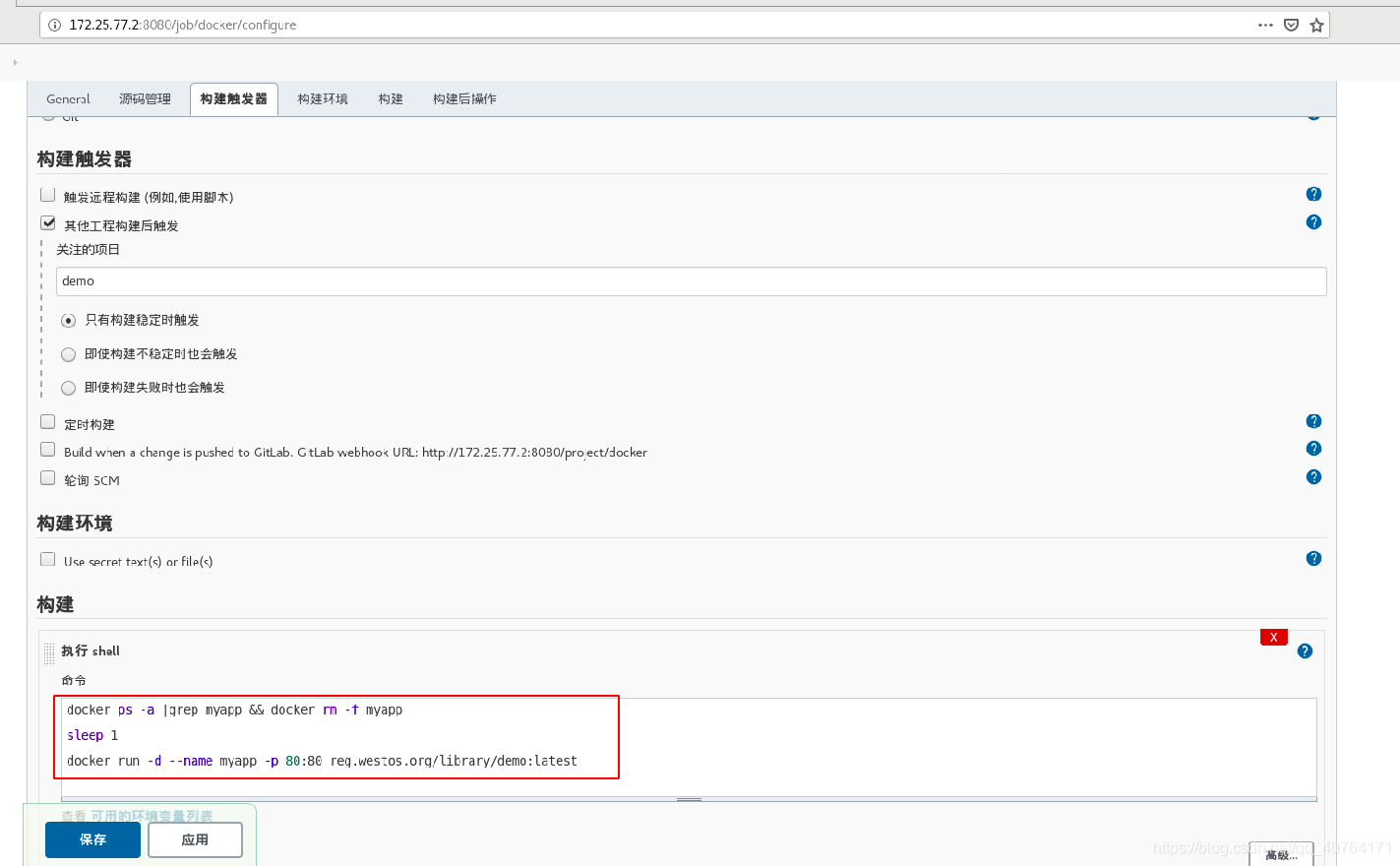Open help for Use secret text option
This screenshot has width=1400, height=866.
click(1313, 559)
